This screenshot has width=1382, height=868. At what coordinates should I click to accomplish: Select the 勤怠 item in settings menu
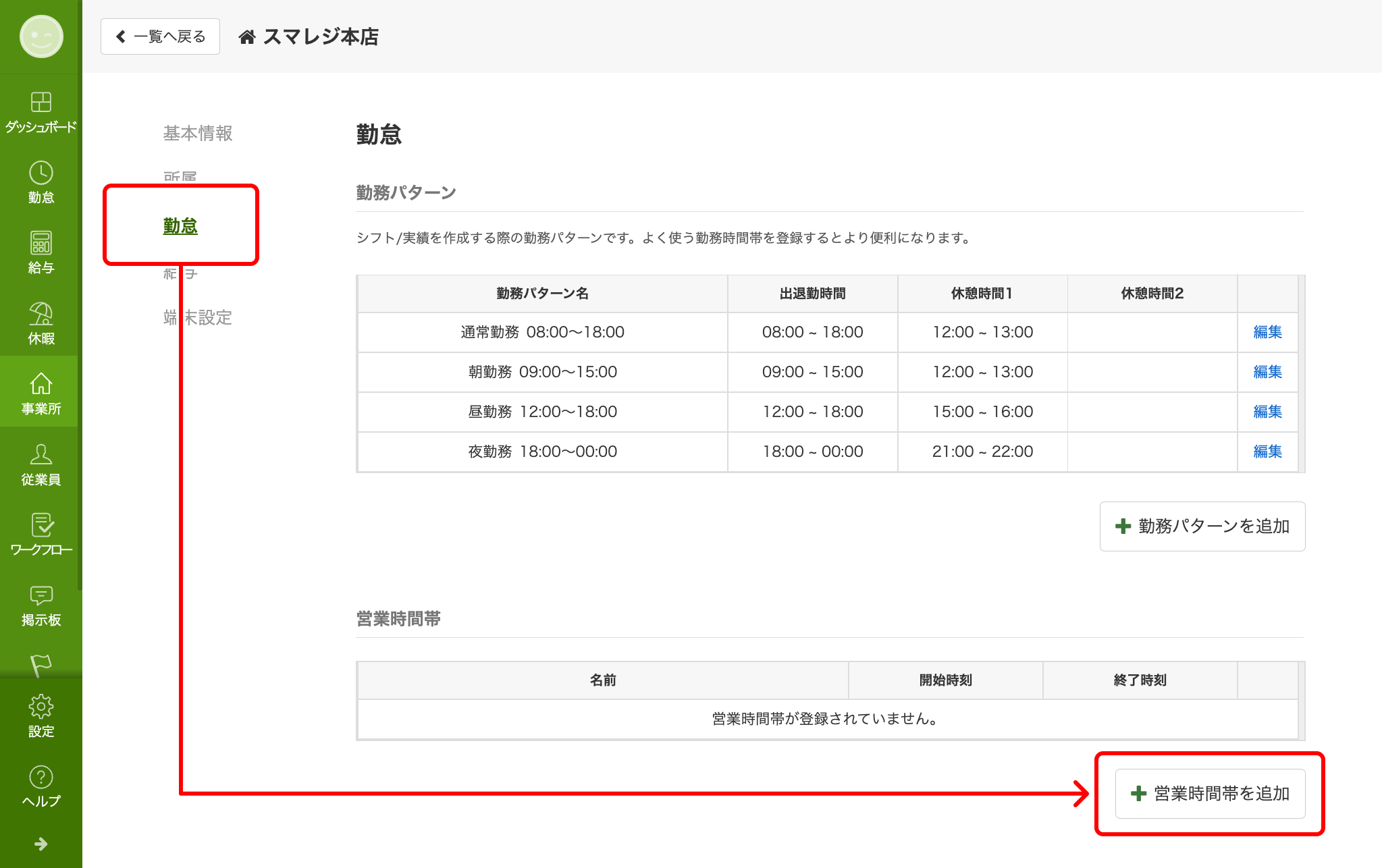pos(180,225)
